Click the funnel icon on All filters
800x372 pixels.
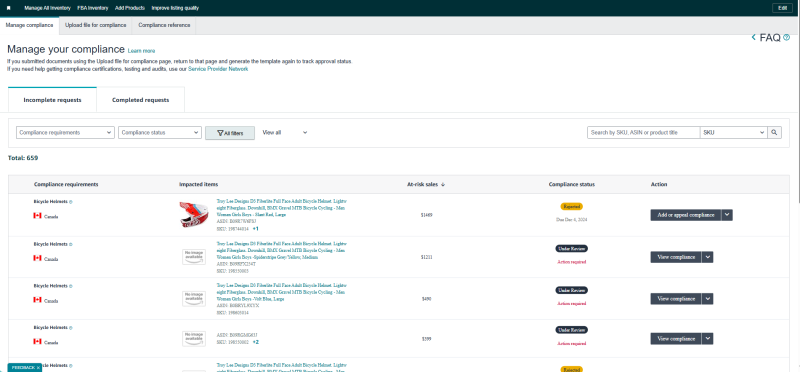tap(220, 133)
